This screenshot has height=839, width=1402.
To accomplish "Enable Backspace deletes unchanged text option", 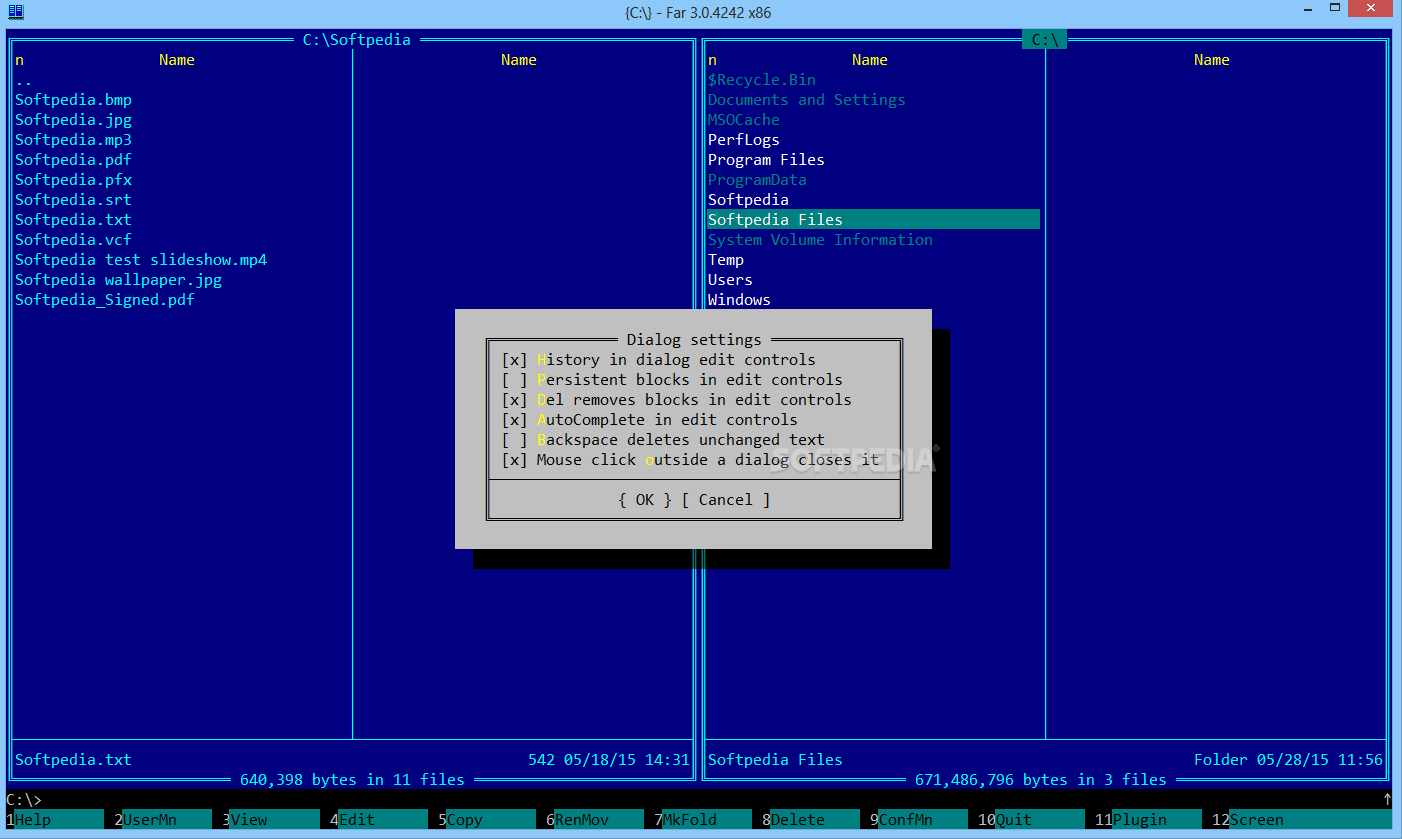I will click(663, 440).
